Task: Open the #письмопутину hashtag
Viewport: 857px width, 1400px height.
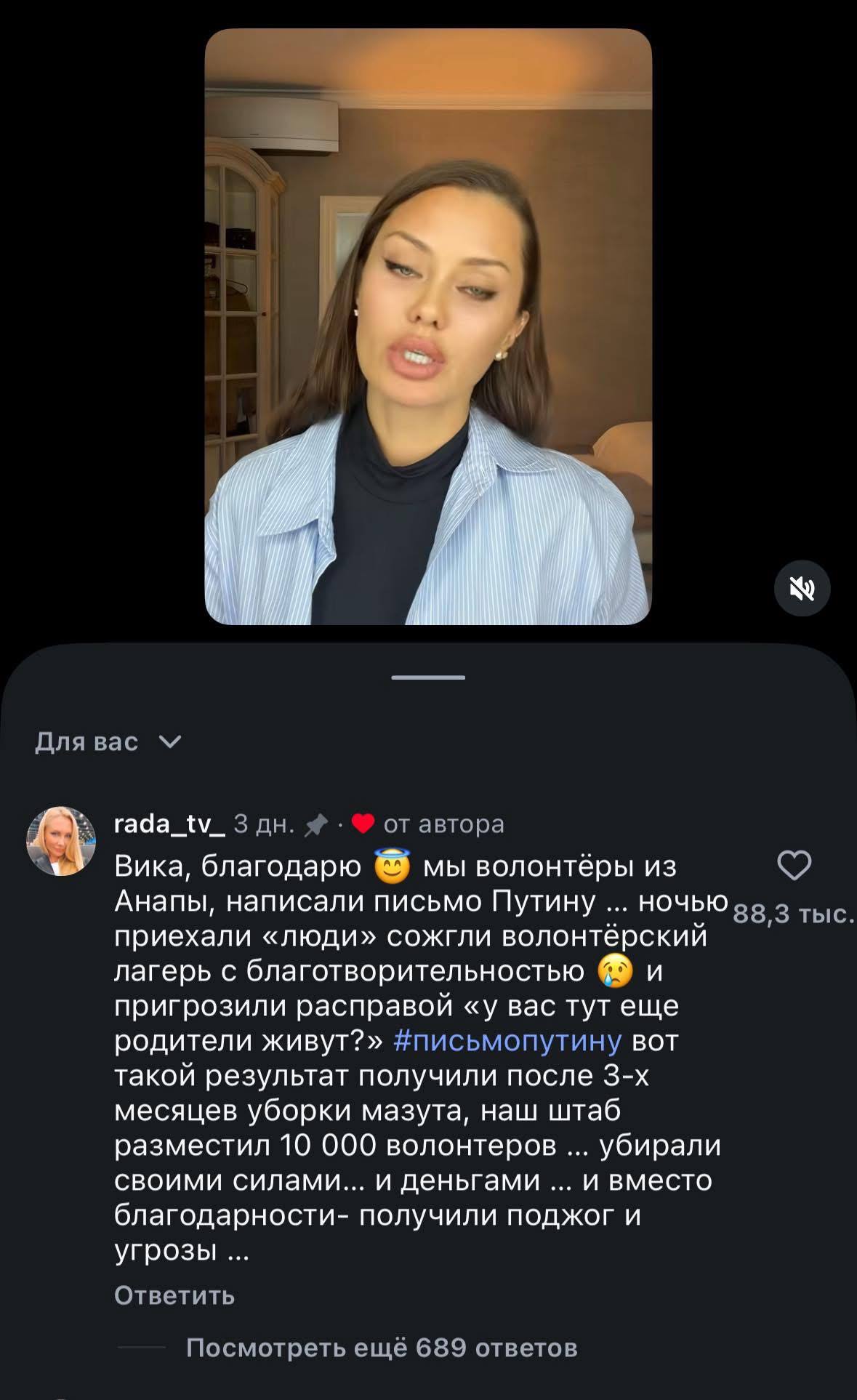Action: [507, 1041]
